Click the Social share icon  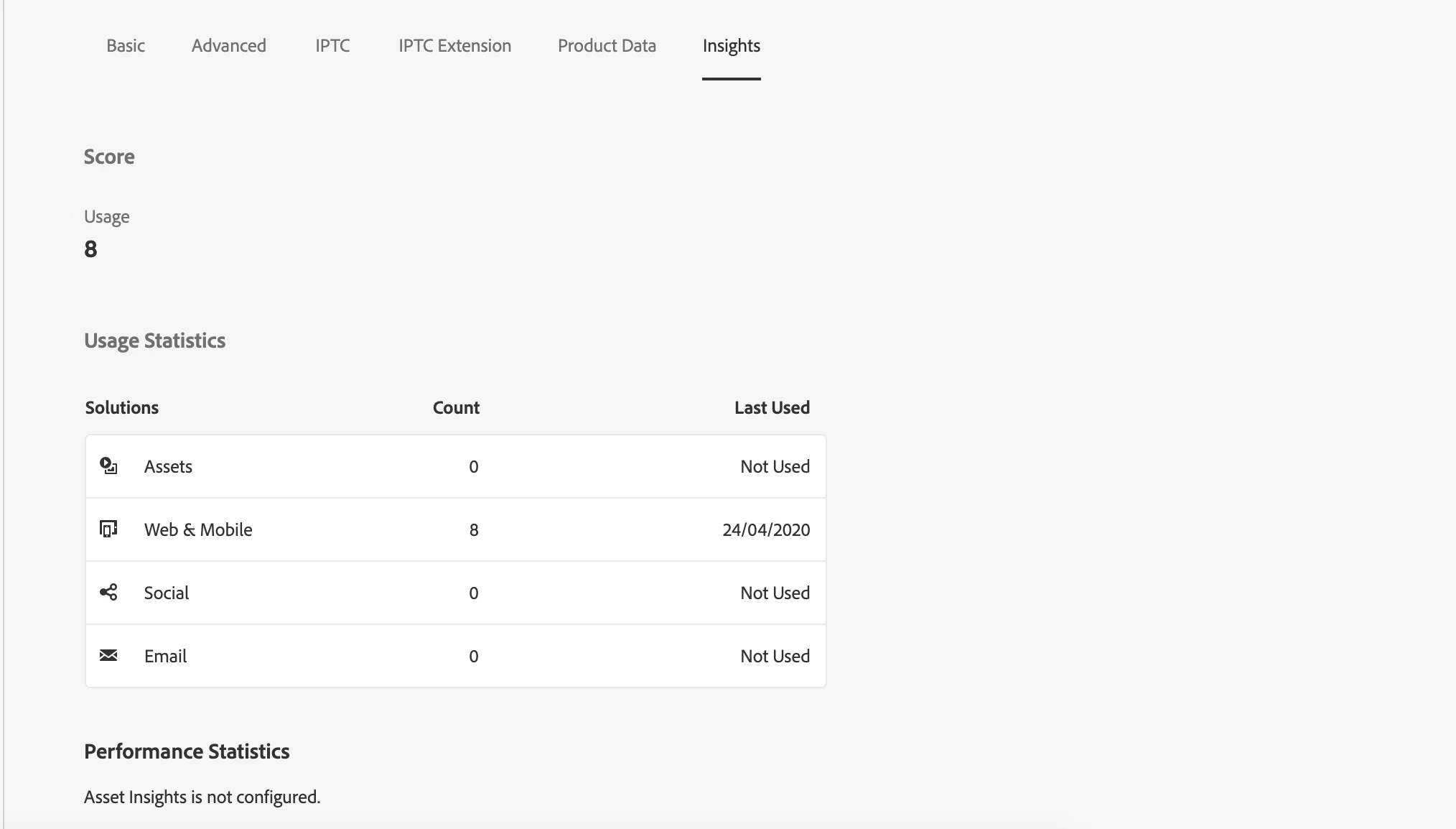coord(108,593)
